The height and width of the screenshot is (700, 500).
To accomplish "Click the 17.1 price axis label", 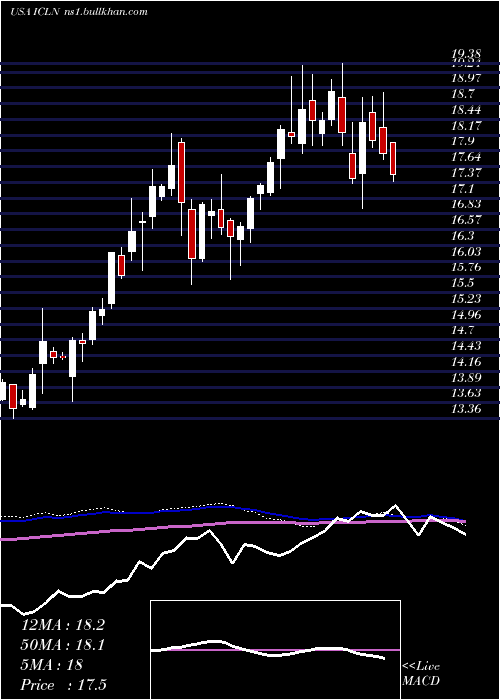I will (x=463, y=189).
